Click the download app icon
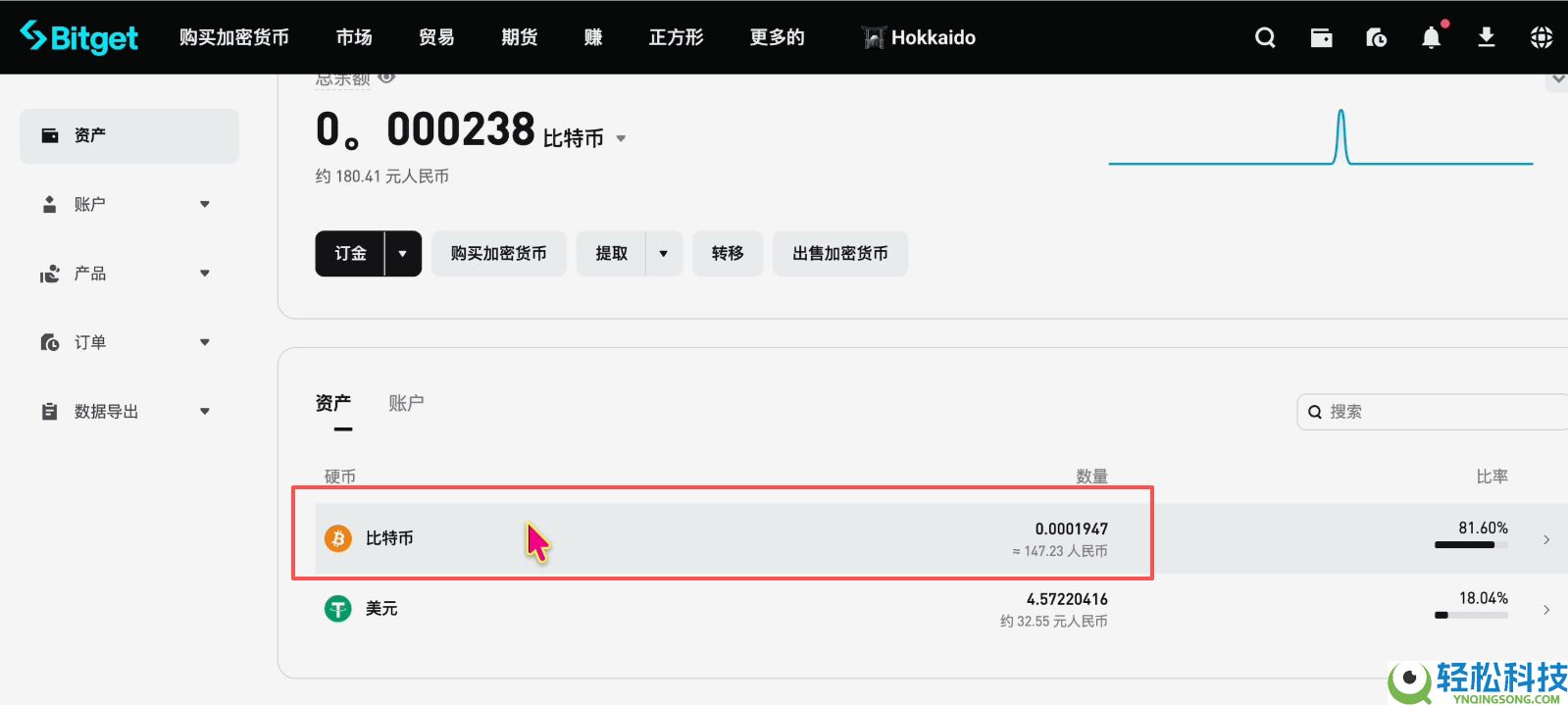The image size is (1568, 705). [x=1486, y=37]
